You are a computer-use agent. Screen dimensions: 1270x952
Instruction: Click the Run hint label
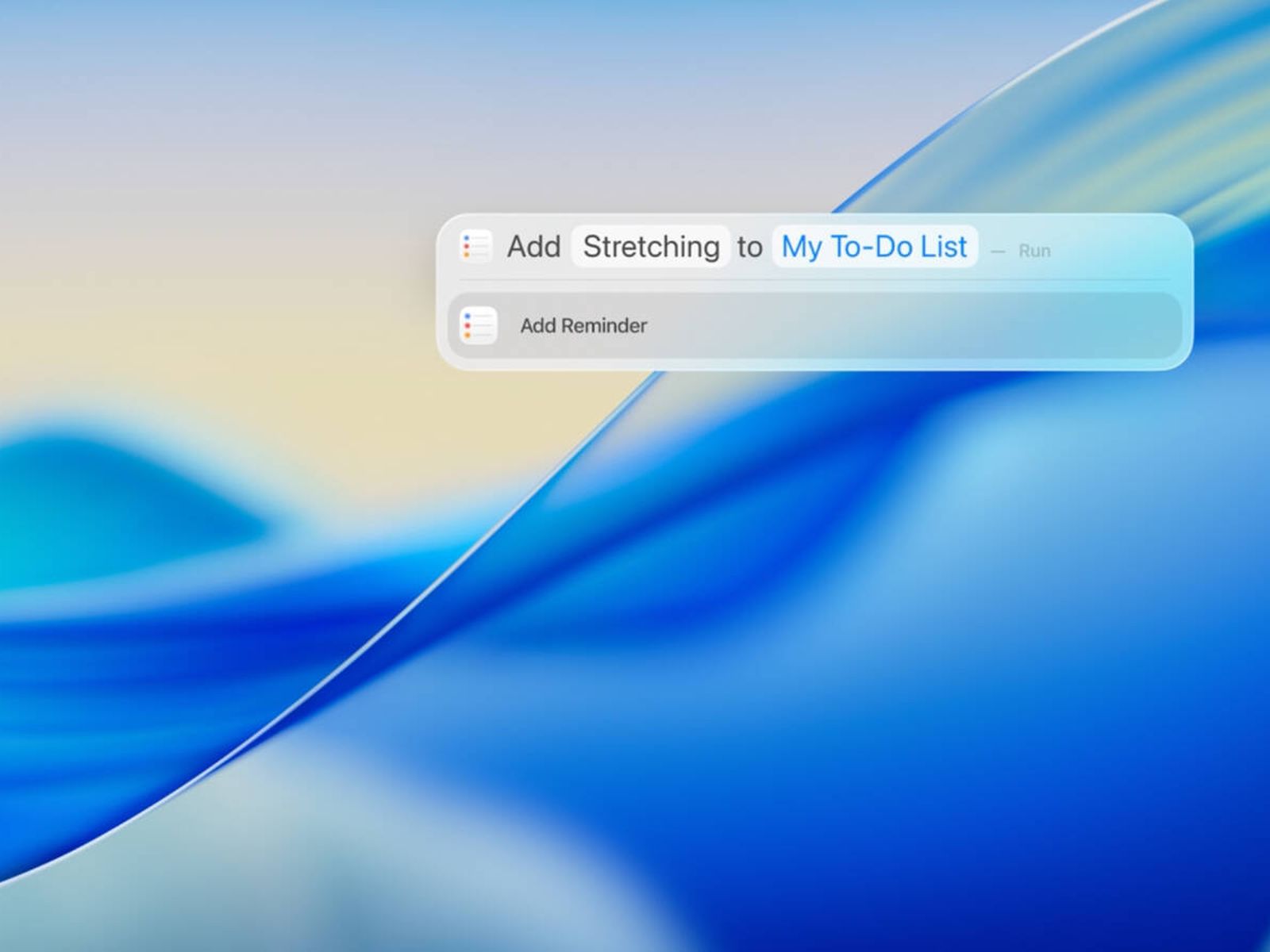pyautogui.click(x=1034, y=251)
